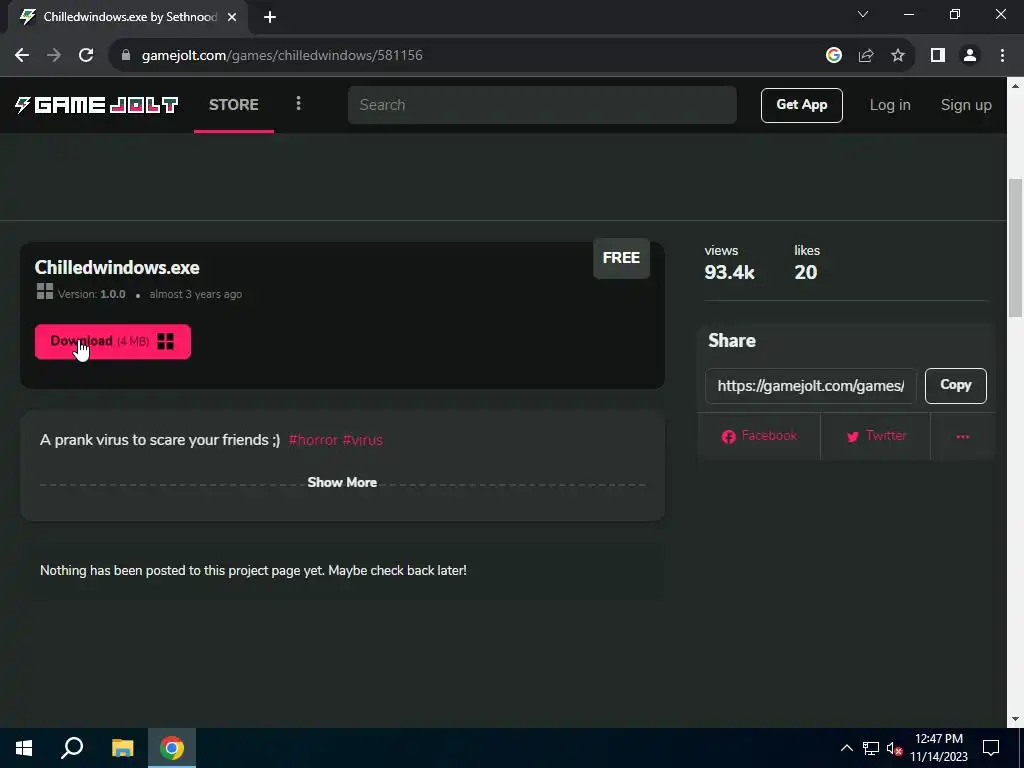
Task: Reload the current page
Action: pyautogui.click(x=86, y=56)
